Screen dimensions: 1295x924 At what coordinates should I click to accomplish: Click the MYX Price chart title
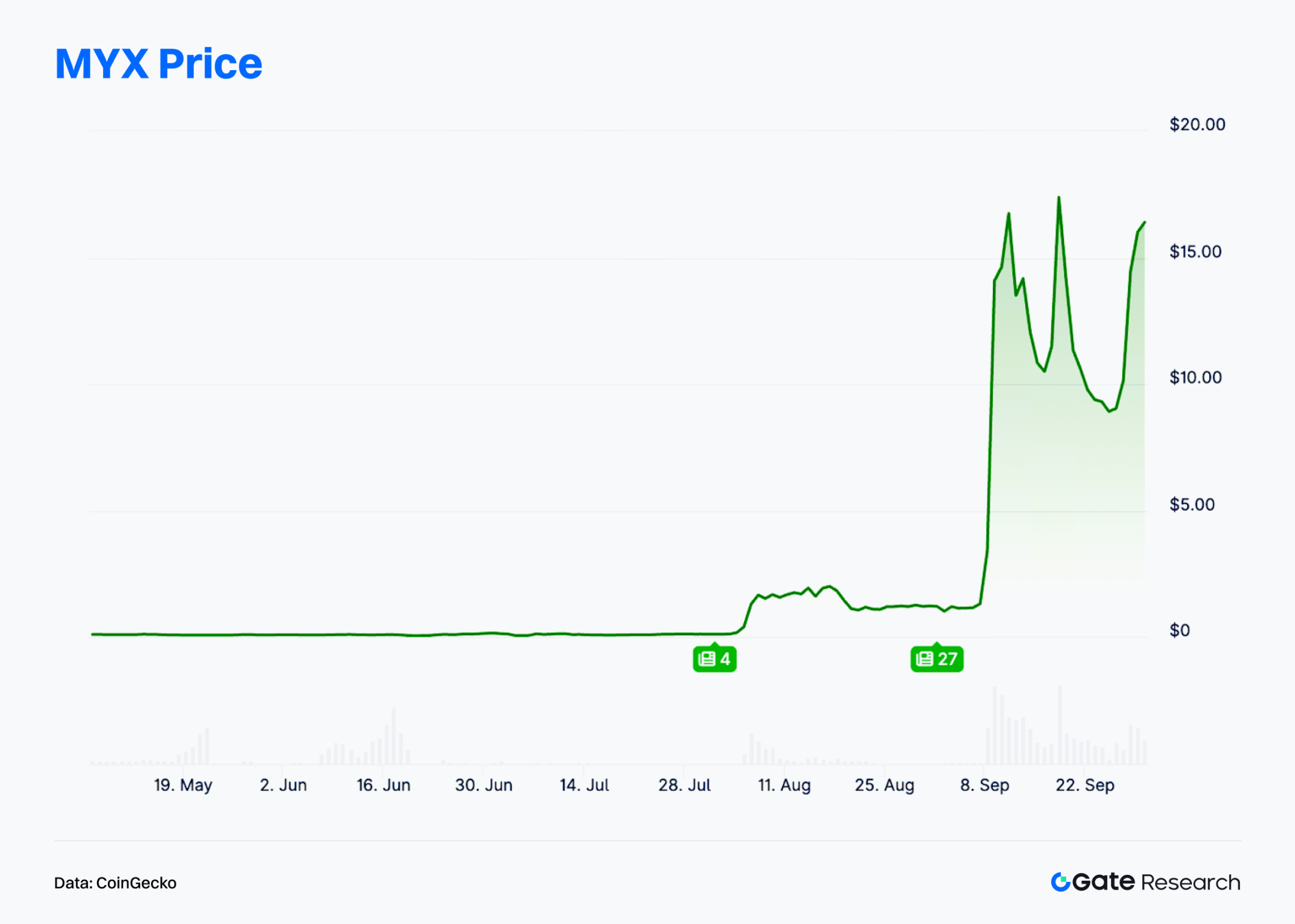(158, 64)
